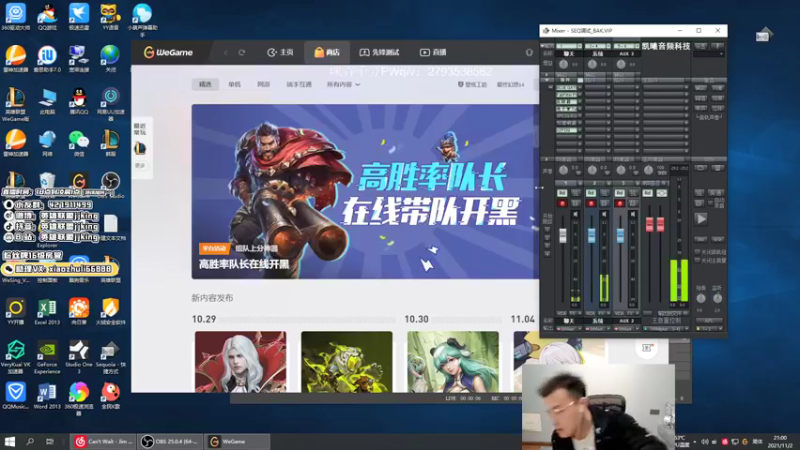
Task: Open channel 乐绘 output routing dropdown at the bottom
Action: click(x=609, y=329)
